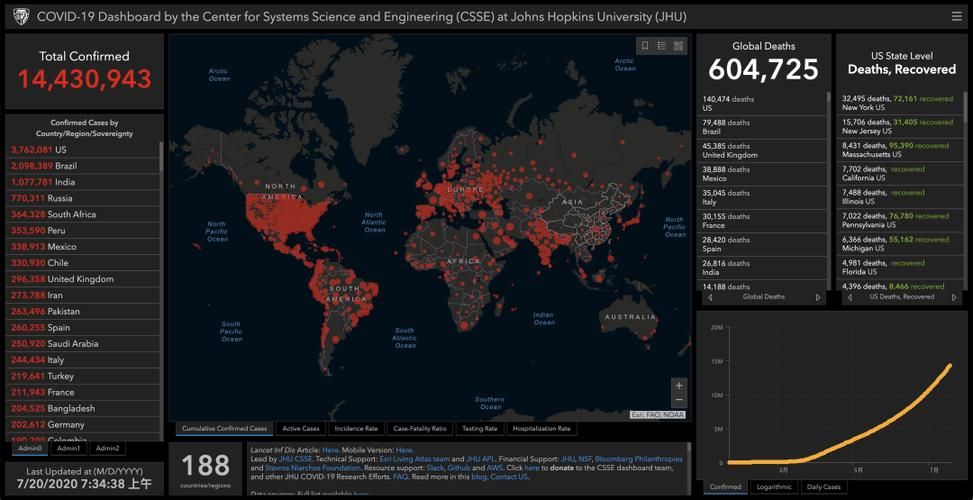Select the Admin2 list tab
The height and width of the screenshot is (500, 973).
pos(107,448)
